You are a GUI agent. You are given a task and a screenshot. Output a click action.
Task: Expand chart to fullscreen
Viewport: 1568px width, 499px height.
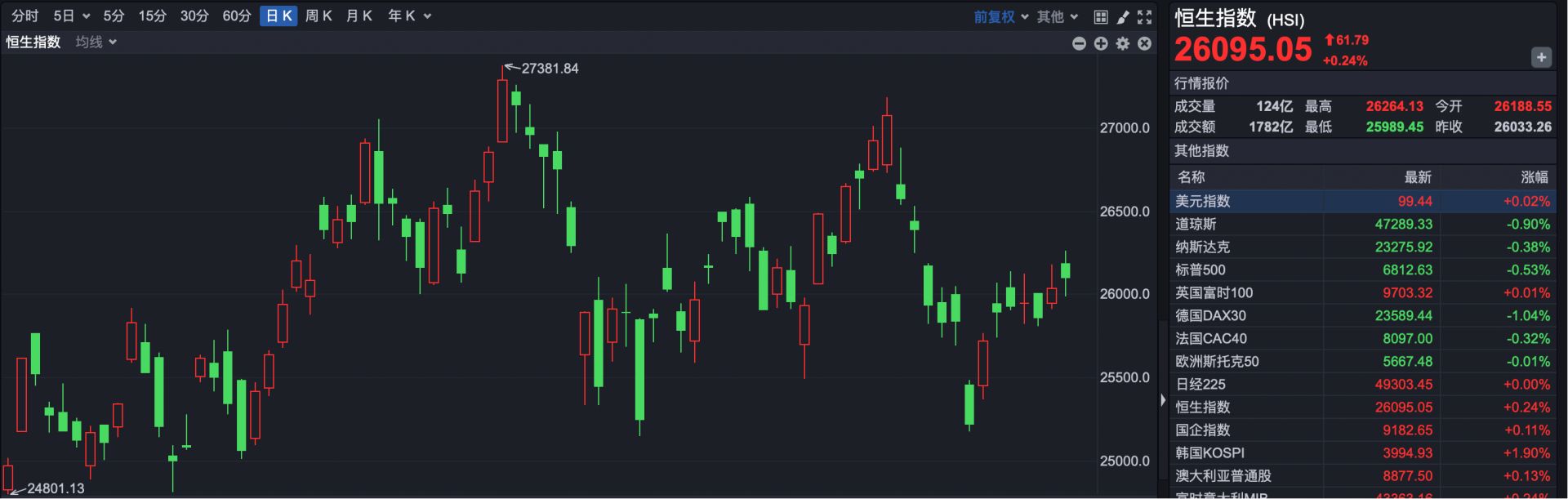[1145, 16]
